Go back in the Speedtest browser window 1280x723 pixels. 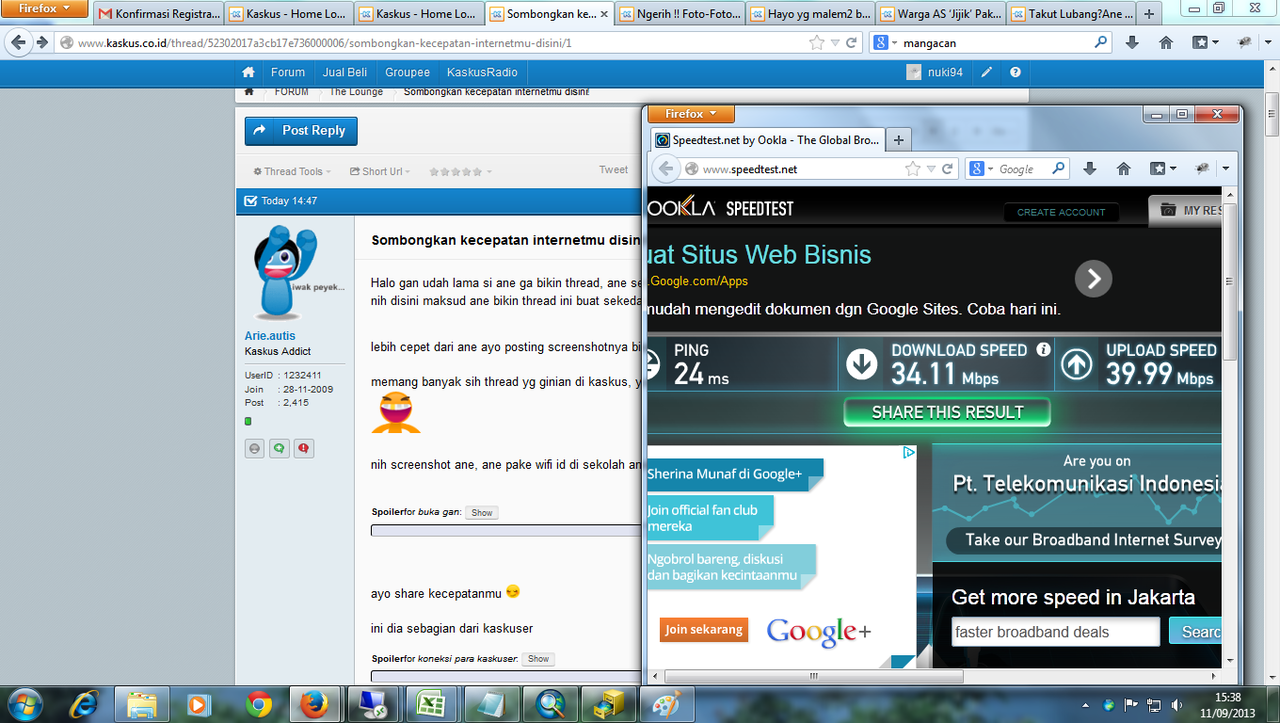click(x=666, y=169)
